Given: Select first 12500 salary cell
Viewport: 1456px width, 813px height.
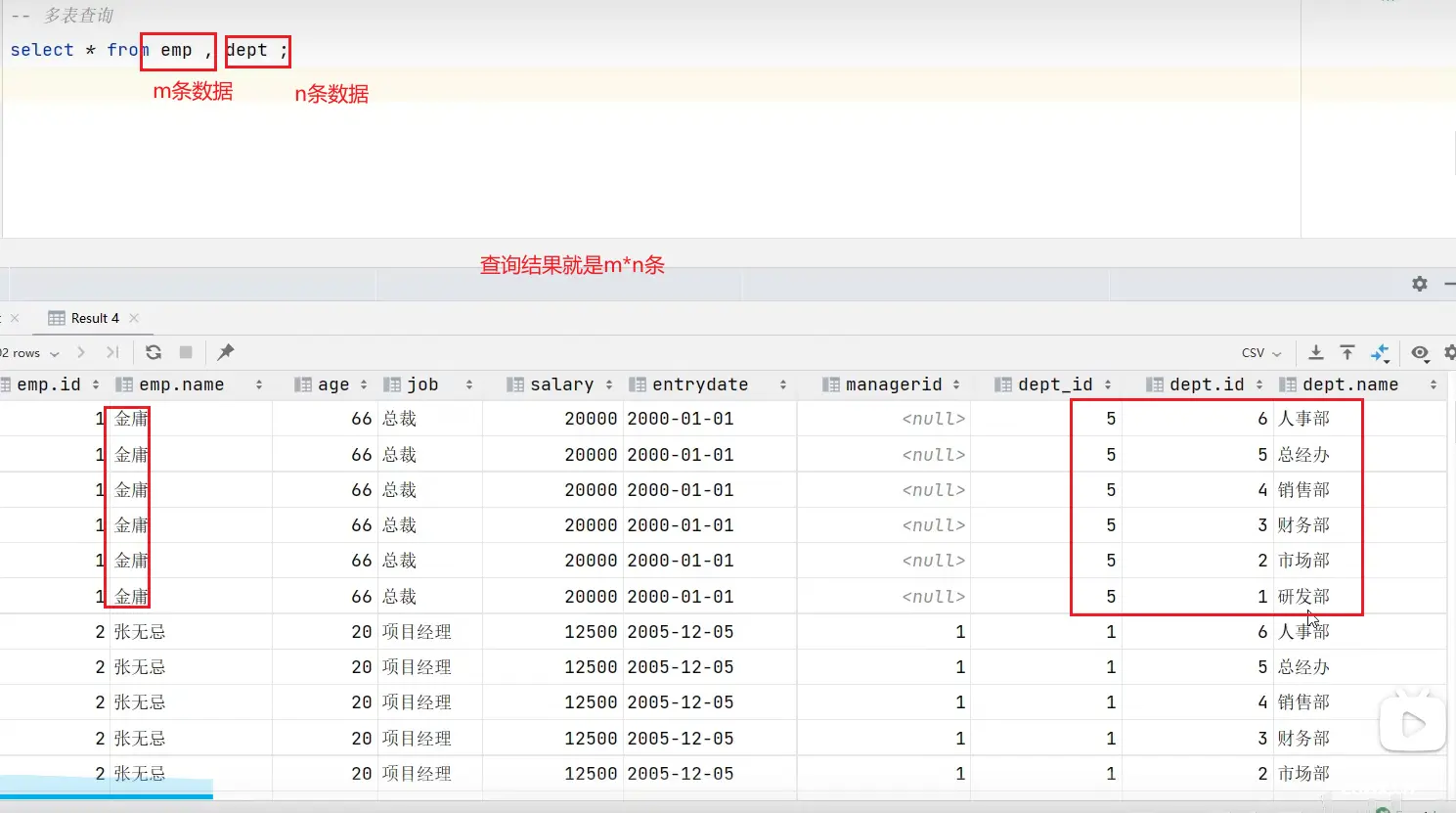Looking at the screenshot, I should pyautogui.click(x=591, y=632).
